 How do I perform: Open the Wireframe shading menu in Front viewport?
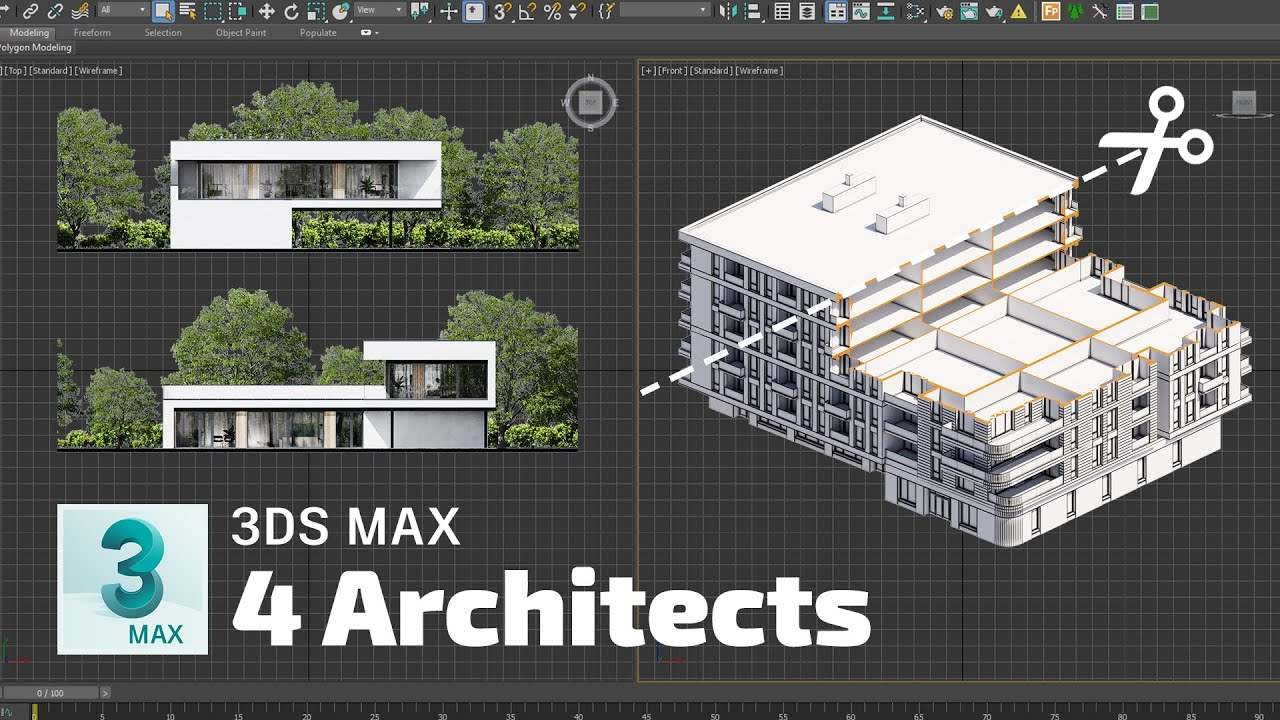click(758, 70)
